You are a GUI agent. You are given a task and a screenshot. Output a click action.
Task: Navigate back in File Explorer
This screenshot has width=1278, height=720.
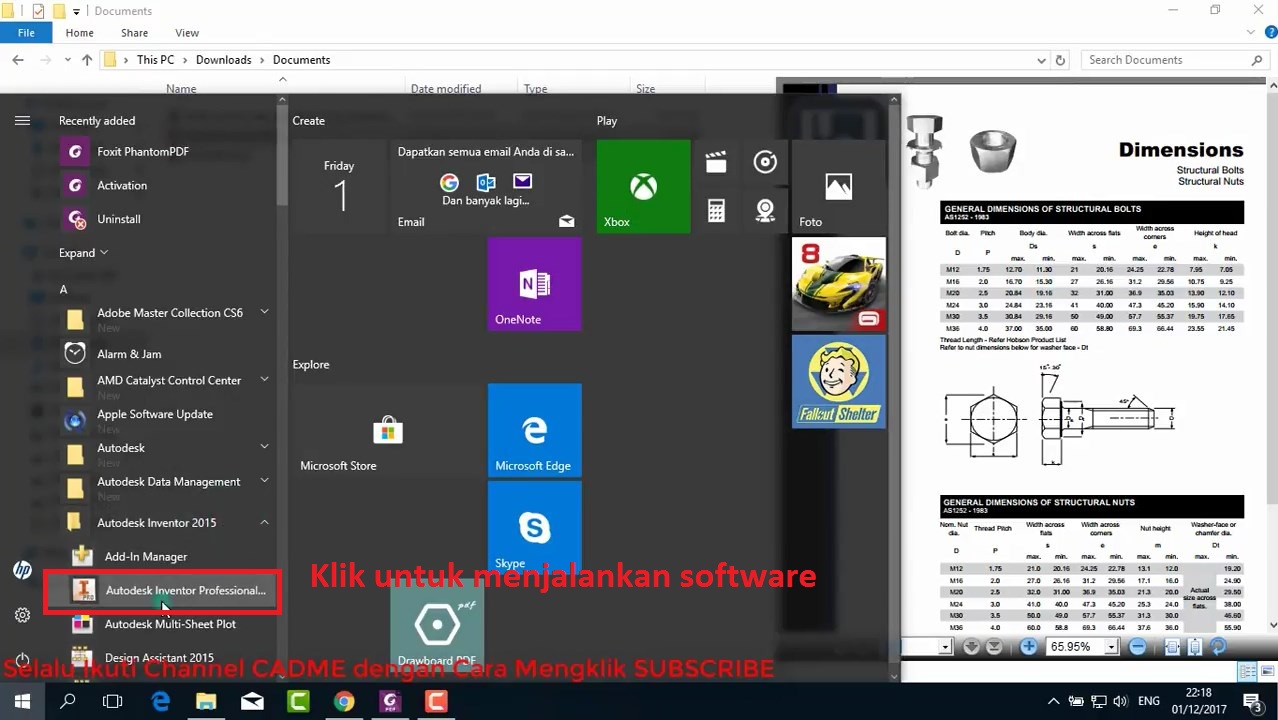pyautogui.click(x=16, y=59)
